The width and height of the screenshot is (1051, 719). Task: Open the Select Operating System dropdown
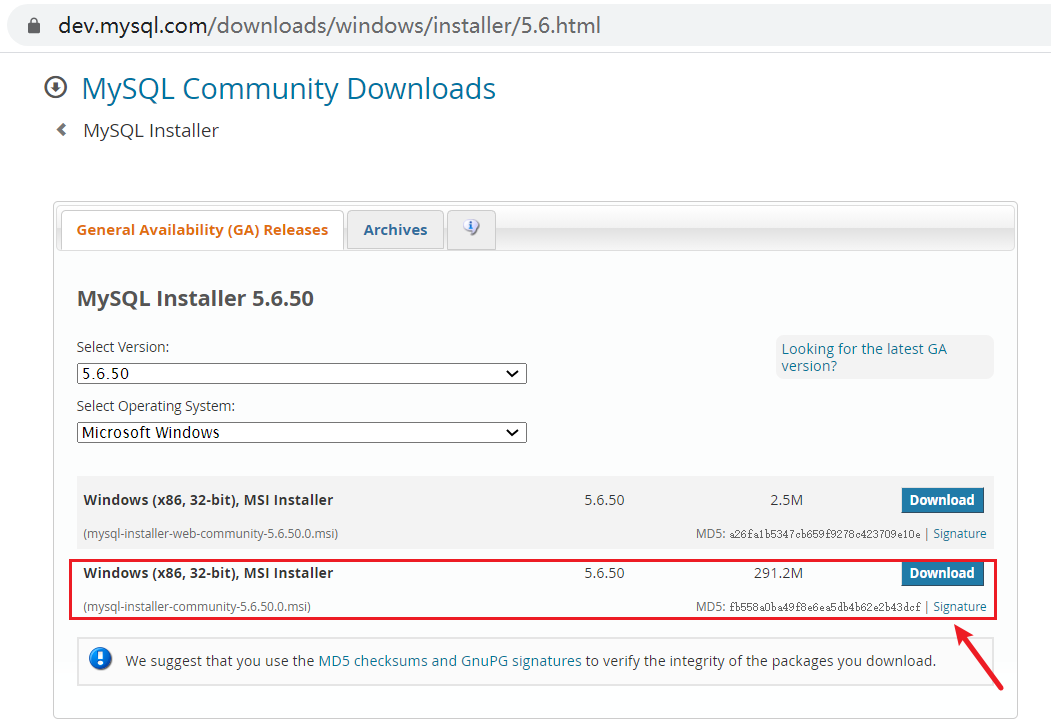coord(302,432)
